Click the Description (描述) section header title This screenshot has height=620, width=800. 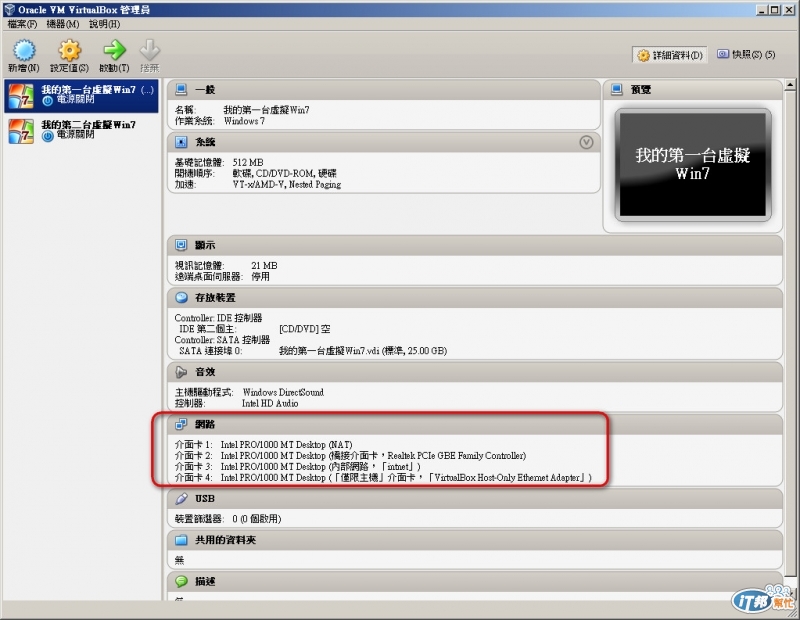[x=205, y=581]
